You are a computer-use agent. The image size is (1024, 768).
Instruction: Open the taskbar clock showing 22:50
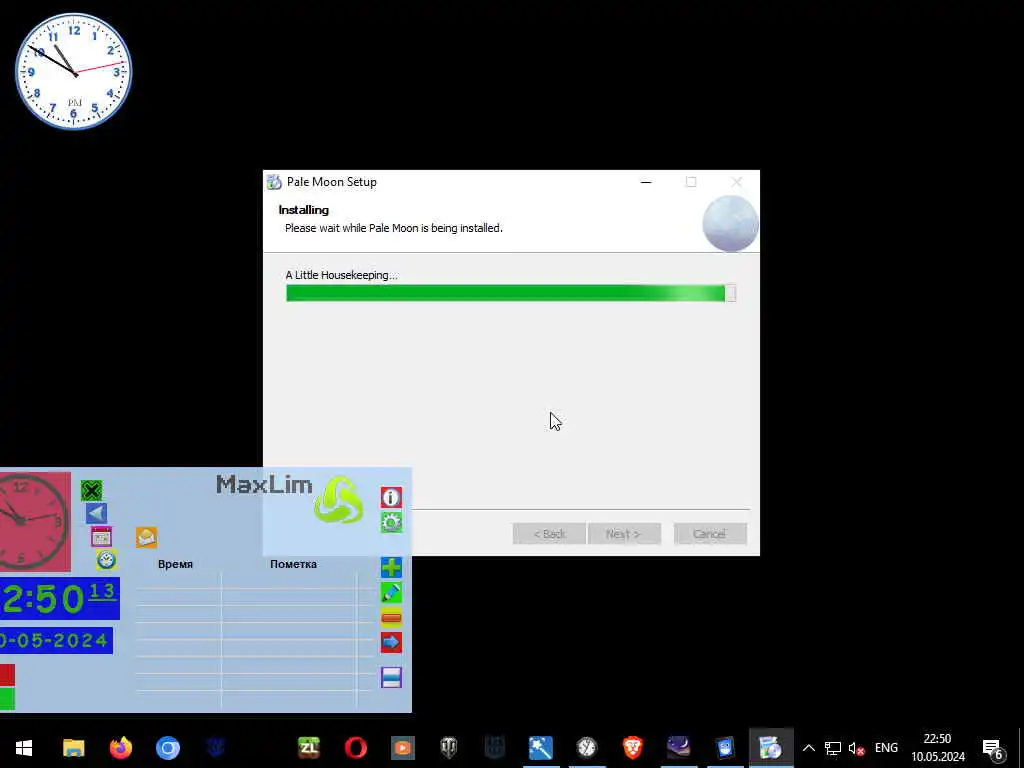938,748
